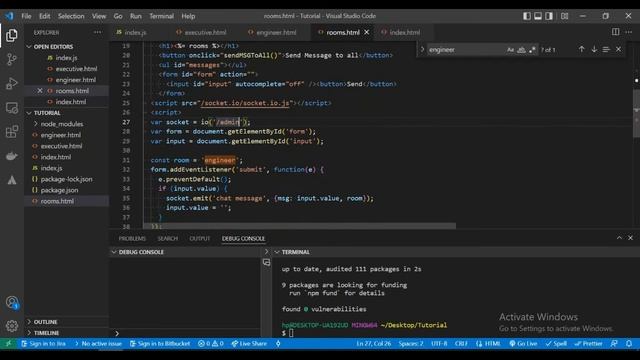640x360 pixels.
Task: Open the Terminal menu
Action: click(161, 16)
